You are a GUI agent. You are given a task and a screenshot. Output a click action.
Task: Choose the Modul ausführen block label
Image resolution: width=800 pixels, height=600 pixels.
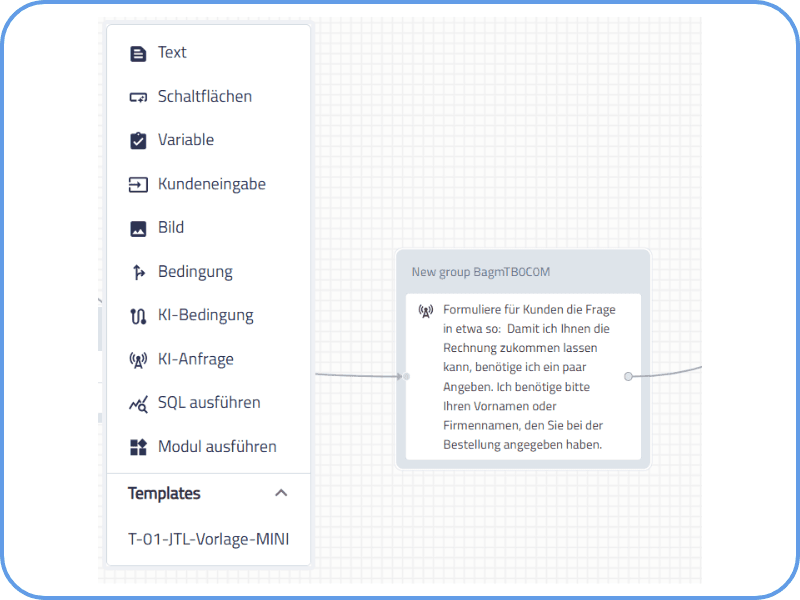coord(217,447)
